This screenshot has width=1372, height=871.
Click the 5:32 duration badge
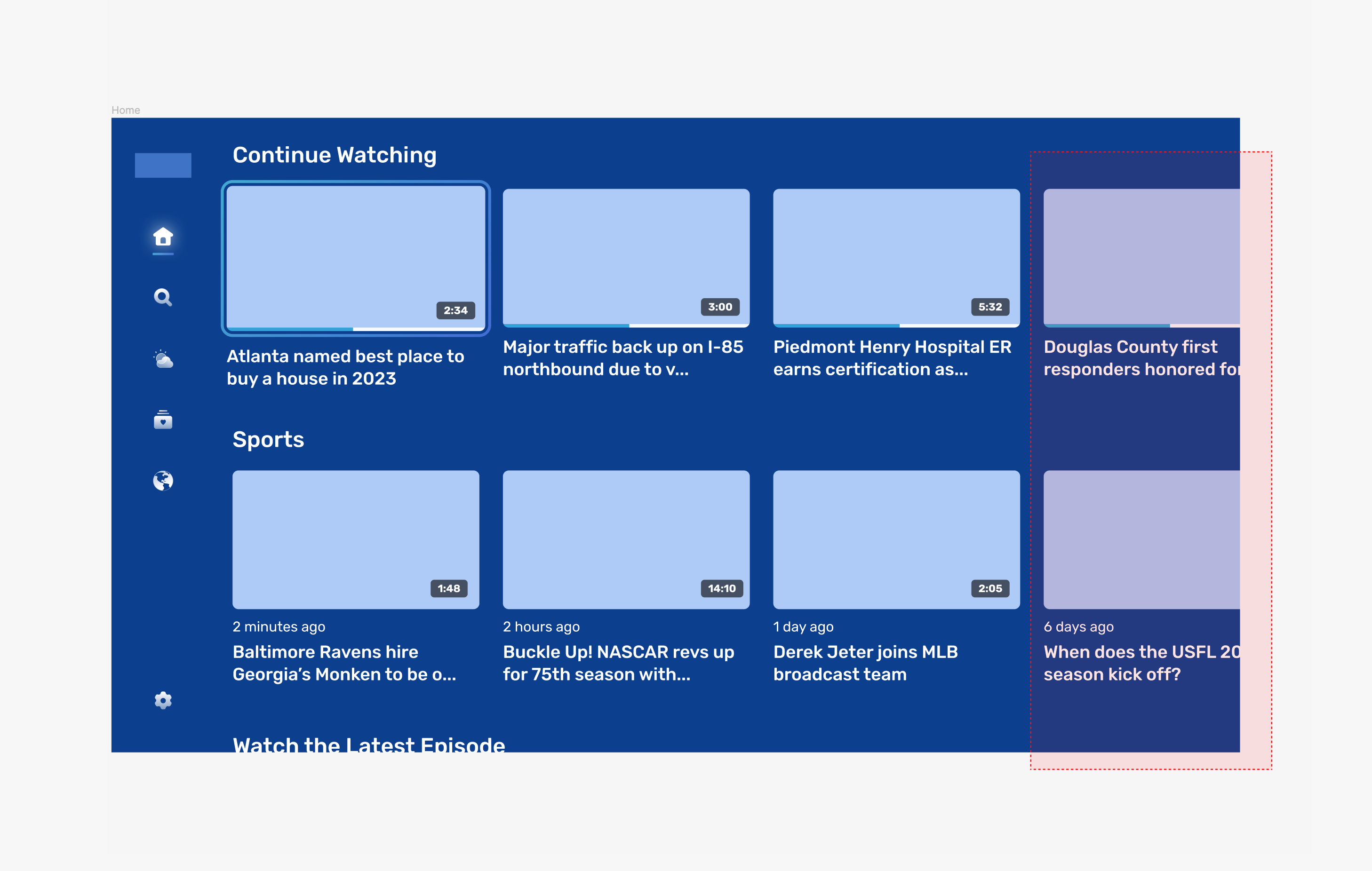coord(990,307)
